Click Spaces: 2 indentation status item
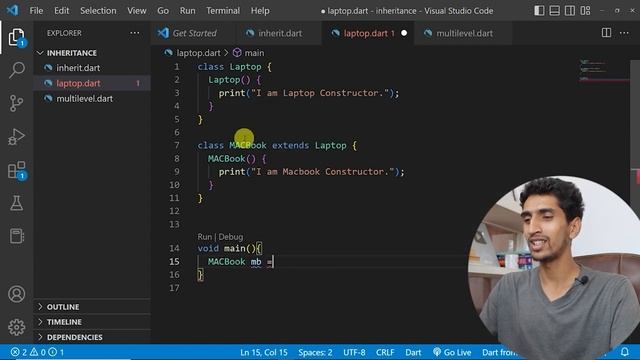Screen dimensions: 640x360 point(315,352)
